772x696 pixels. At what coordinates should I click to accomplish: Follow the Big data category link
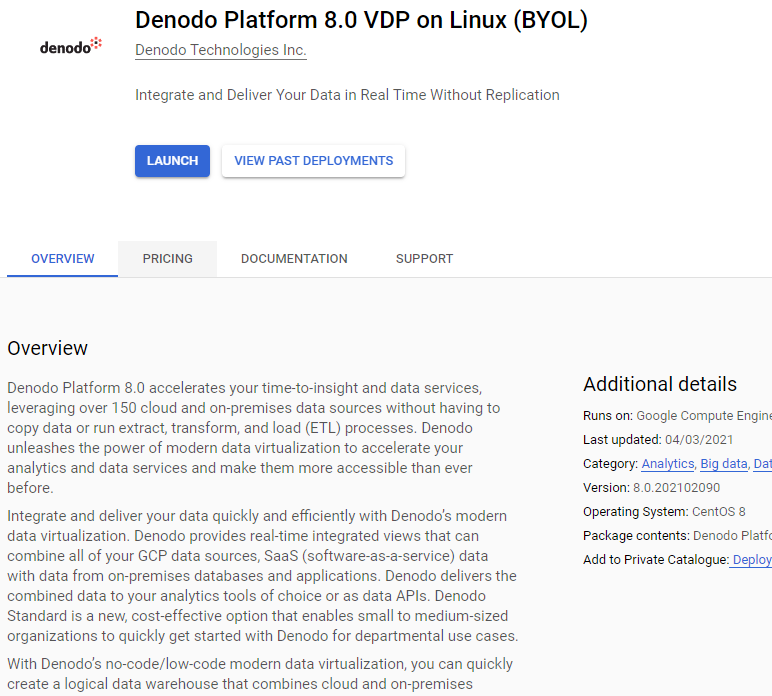724,464
